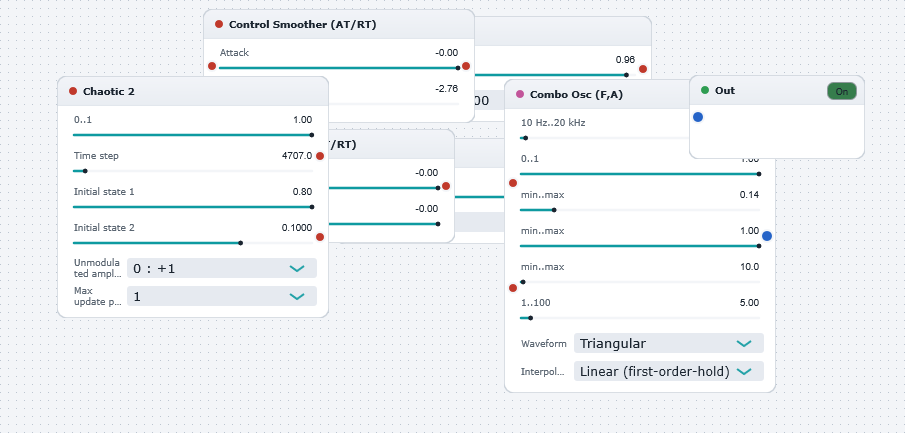The height and width of the screenshot is (433, 905).
Task: Select the Combo Osc (F,A) node title
Action: click(x=576, y=94)
